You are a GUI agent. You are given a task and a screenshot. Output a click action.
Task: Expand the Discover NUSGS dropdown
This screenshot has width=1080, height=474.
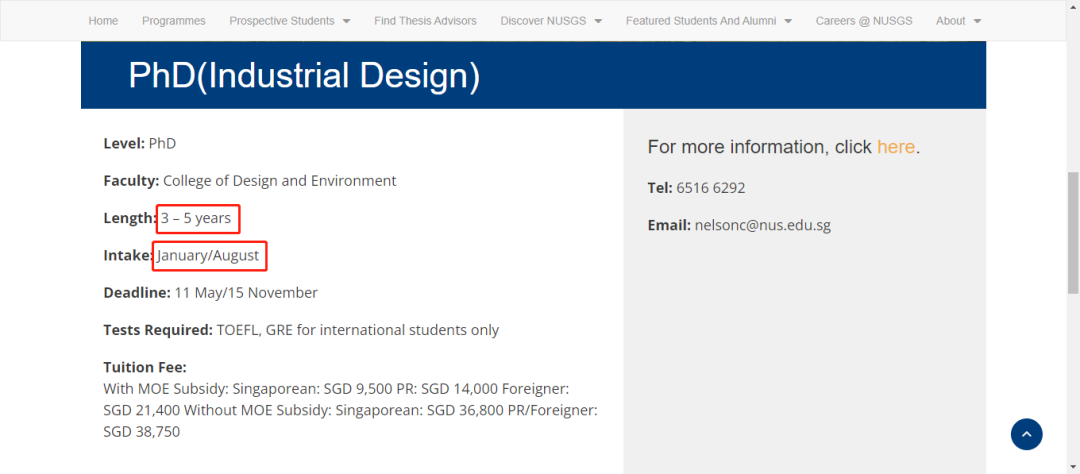pyautogui.click(x=551, y=21)
